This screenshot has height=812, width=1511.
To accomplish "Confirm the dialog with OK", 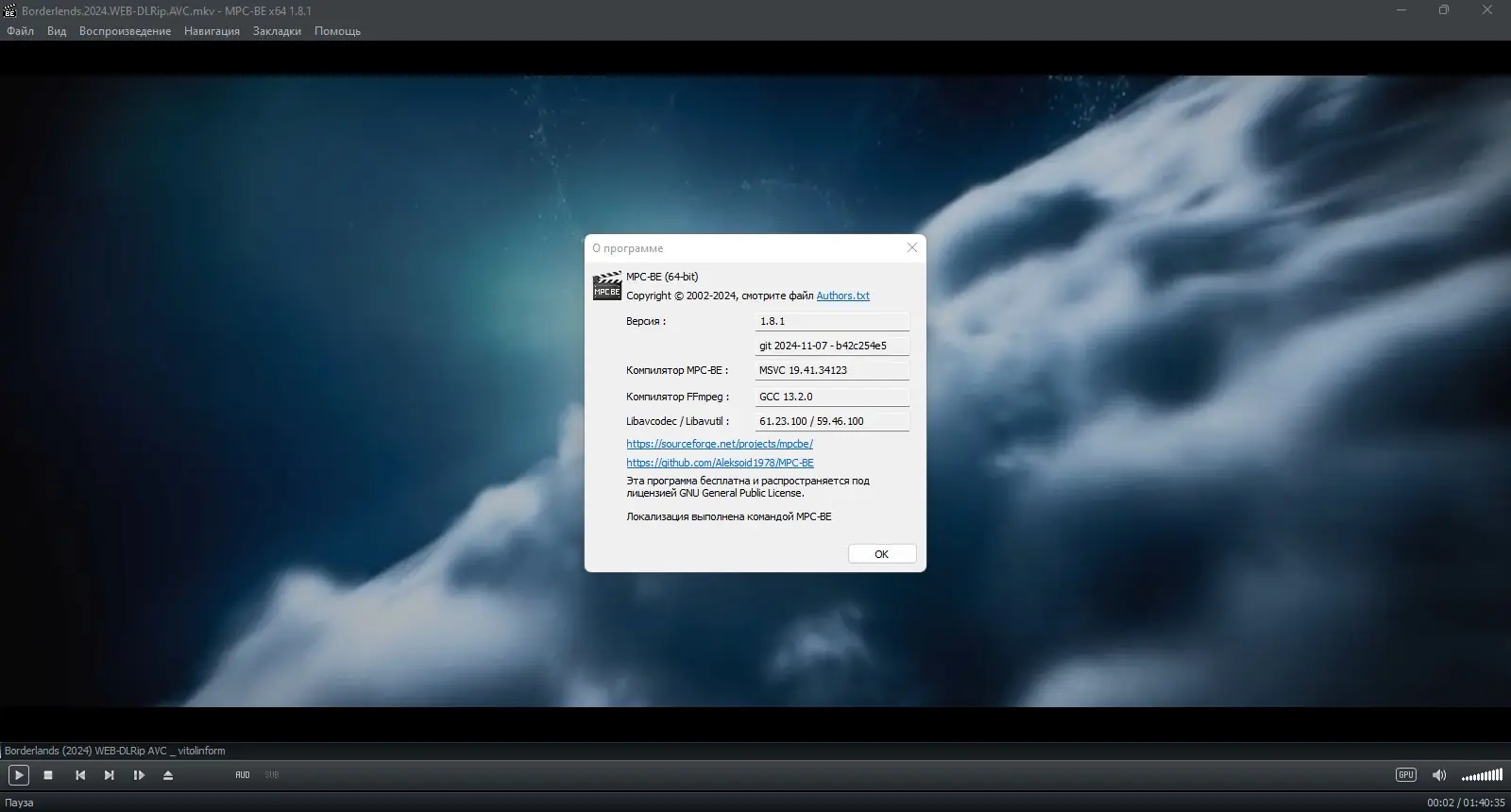I will tap(882, 554).
